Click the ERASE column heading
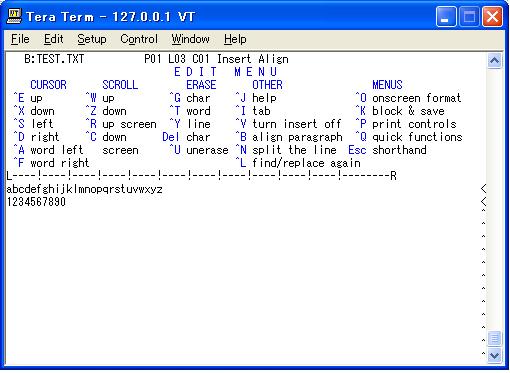This screenshot has width=510, height=373. click(201, 85)
